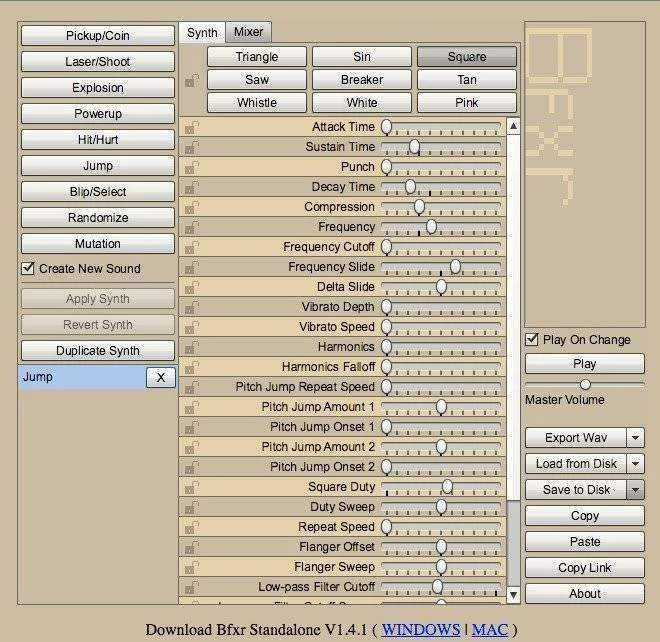Select the Jump item in sound list
Image resolution: width=660 pixels, height=642 pixels.
coord(82,377)
